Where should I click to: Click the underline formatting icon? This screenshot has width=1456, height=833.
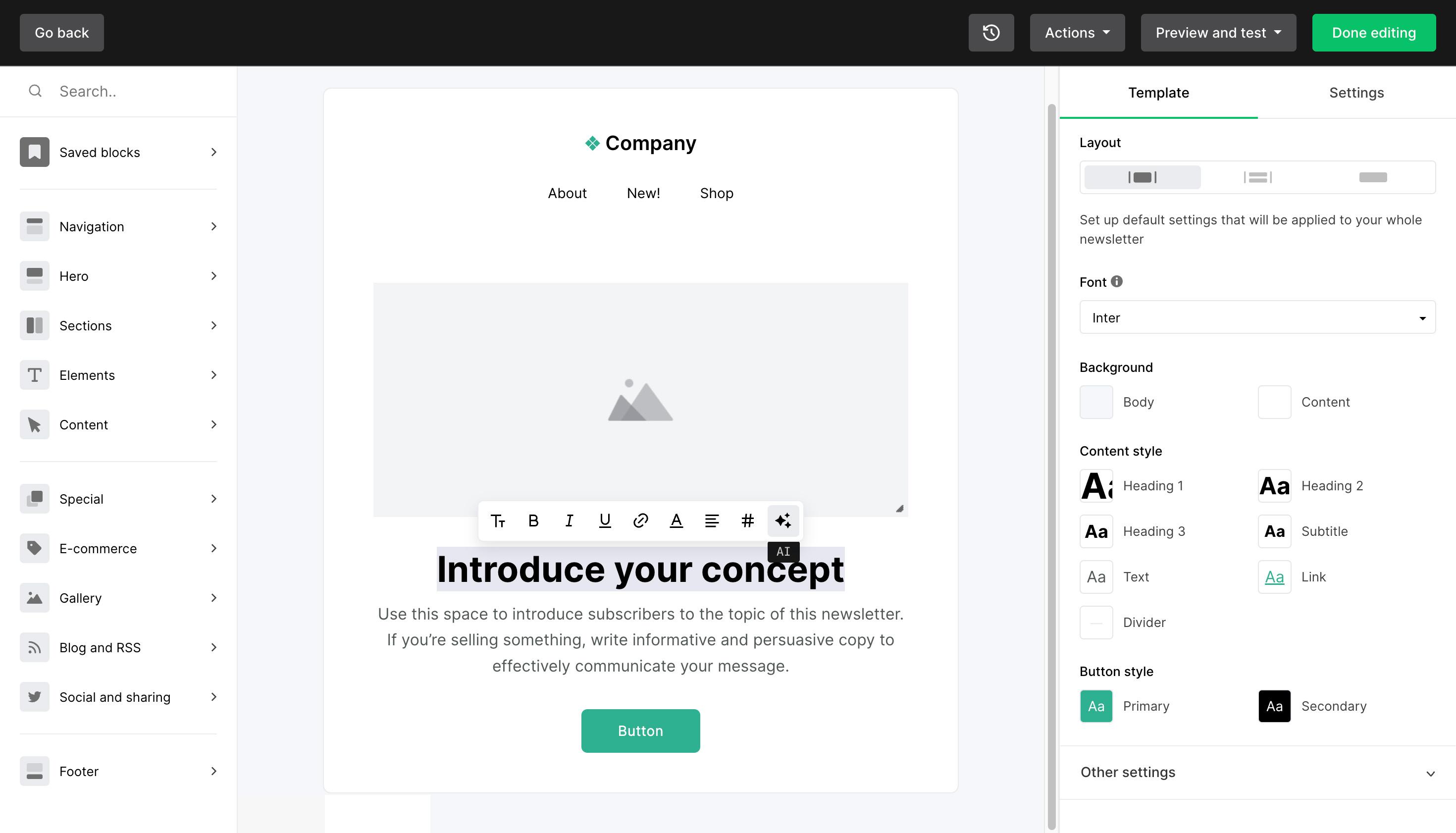pos(604,521)
